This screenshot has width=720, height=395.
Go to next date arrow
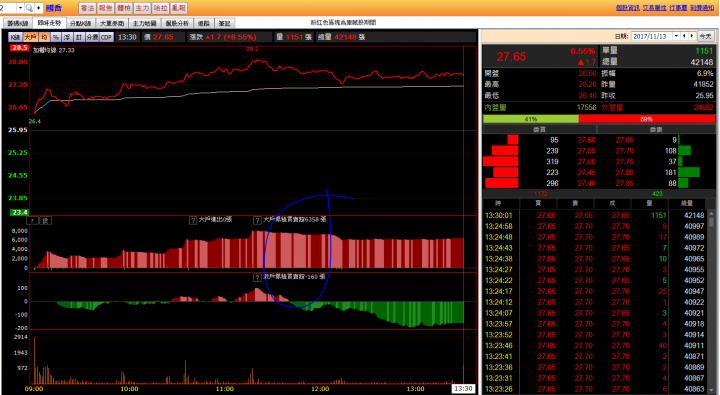tap(692, 36)
